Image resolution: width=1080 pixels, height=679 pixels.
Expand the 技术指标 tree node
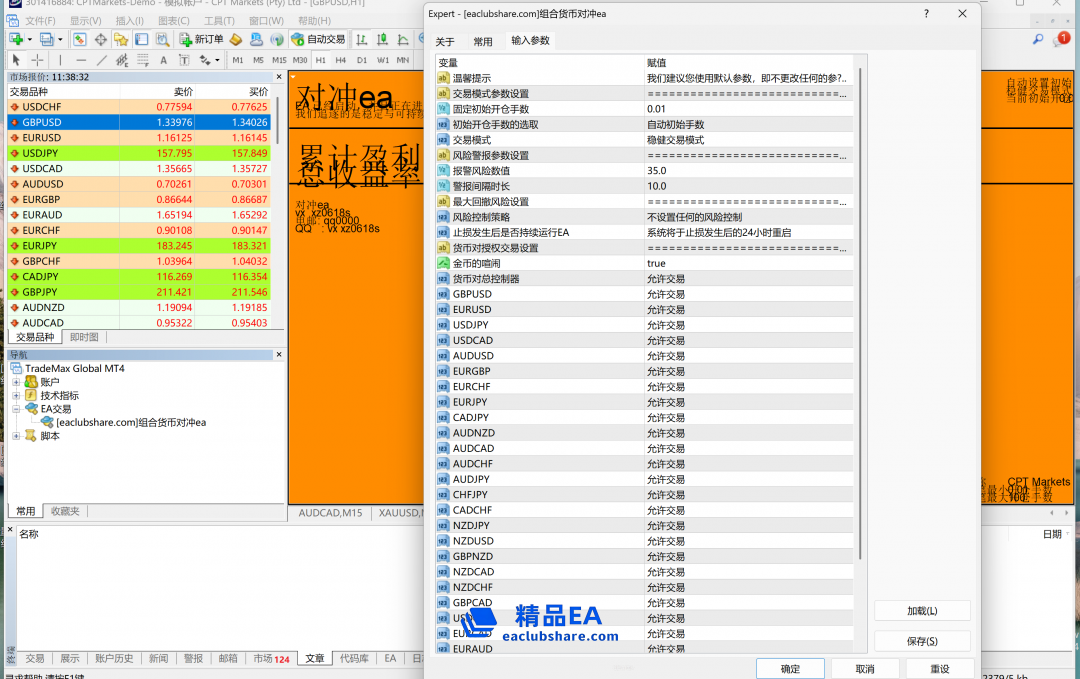pos(16,395)
